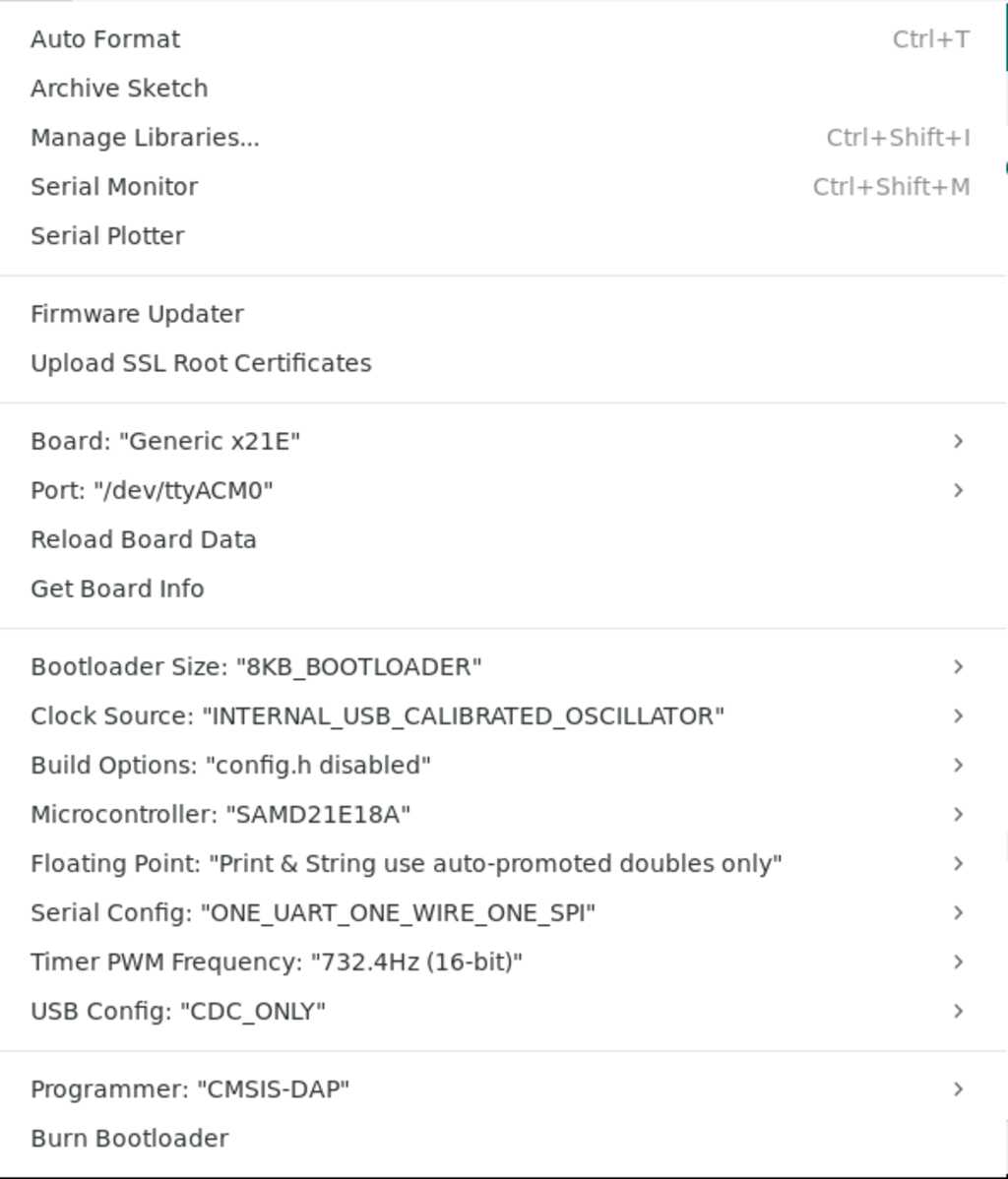Open the Clock Source options submenu
This screenshot has height=1179, width=1008.
pyautogui.click(x=378, y=715)
